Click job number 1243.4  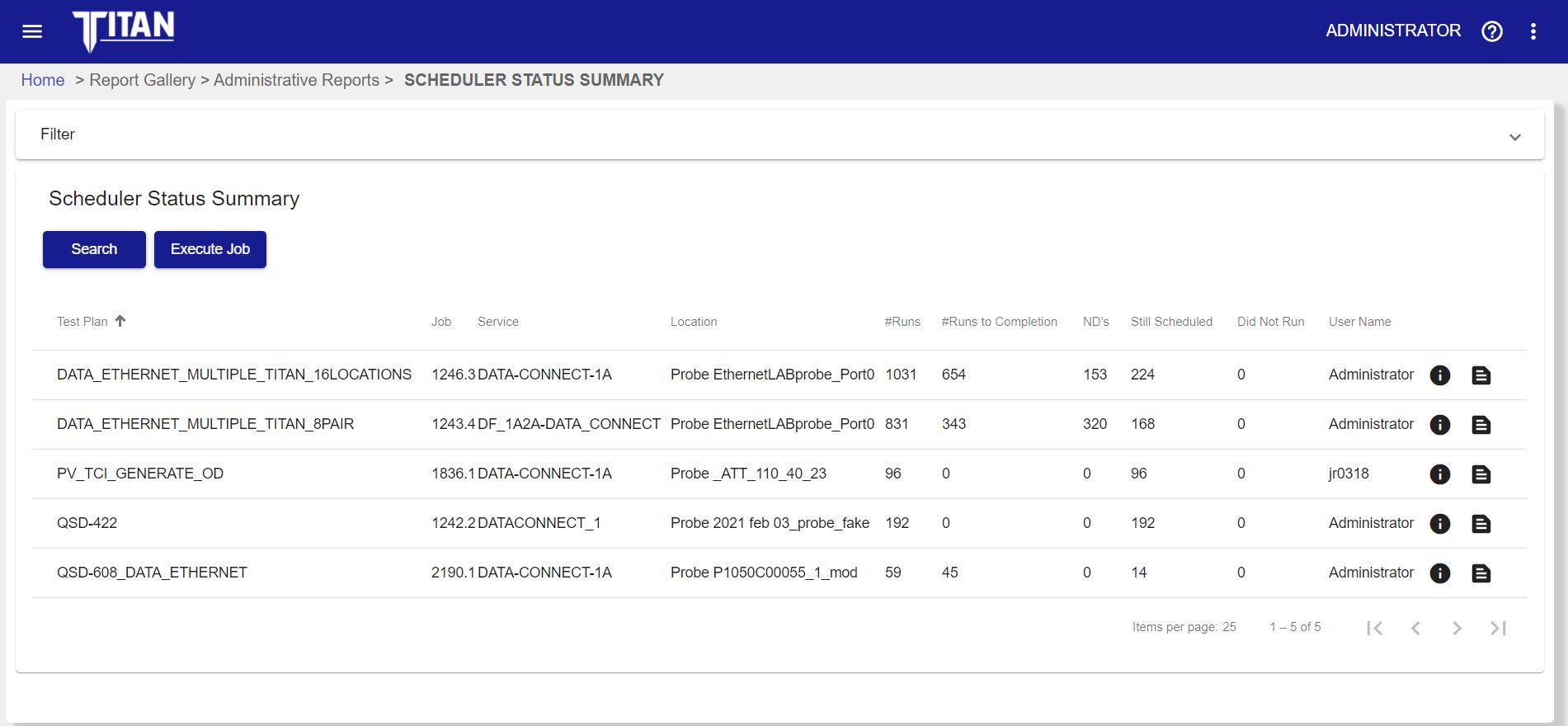coord(454,424)
